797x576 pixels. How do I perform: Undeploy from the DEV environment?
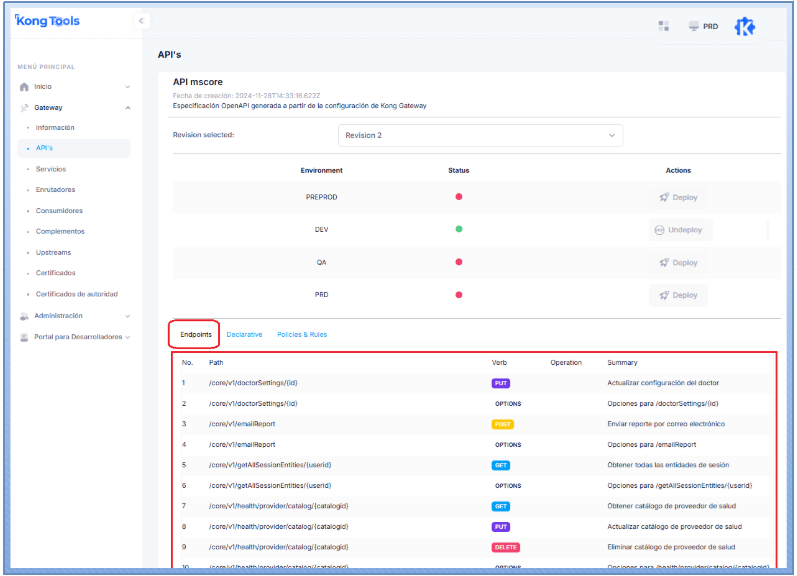click(x=678, y=230)
